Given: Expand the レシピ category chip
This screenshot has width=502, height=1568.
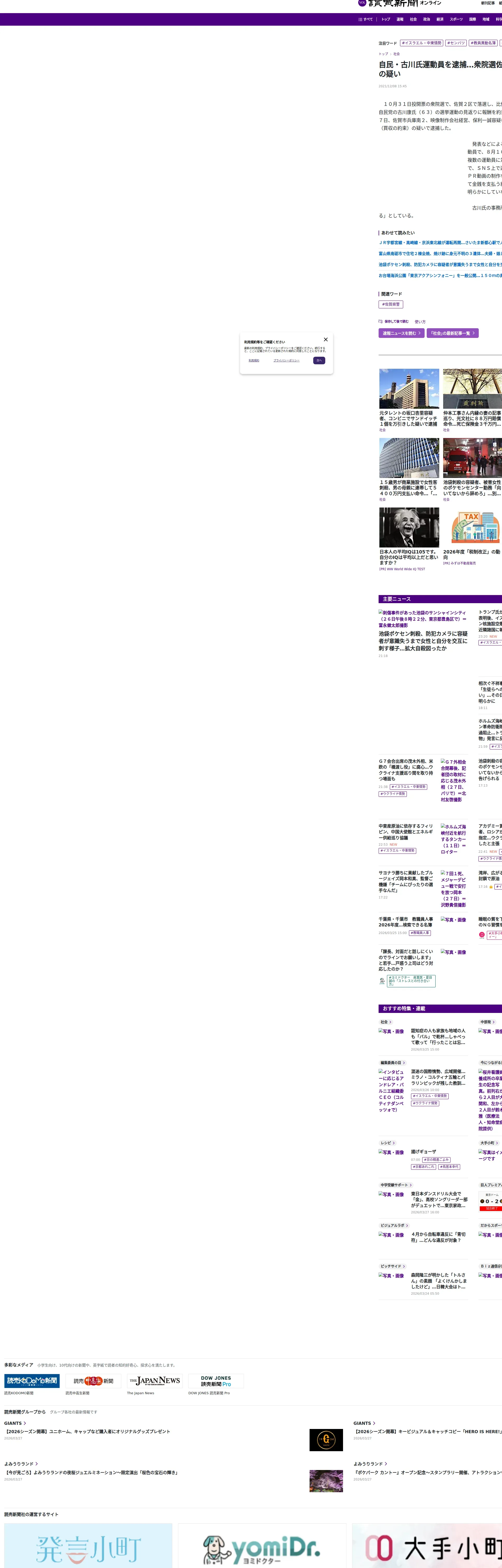Looking at the screenshot, I should 387,1143.
